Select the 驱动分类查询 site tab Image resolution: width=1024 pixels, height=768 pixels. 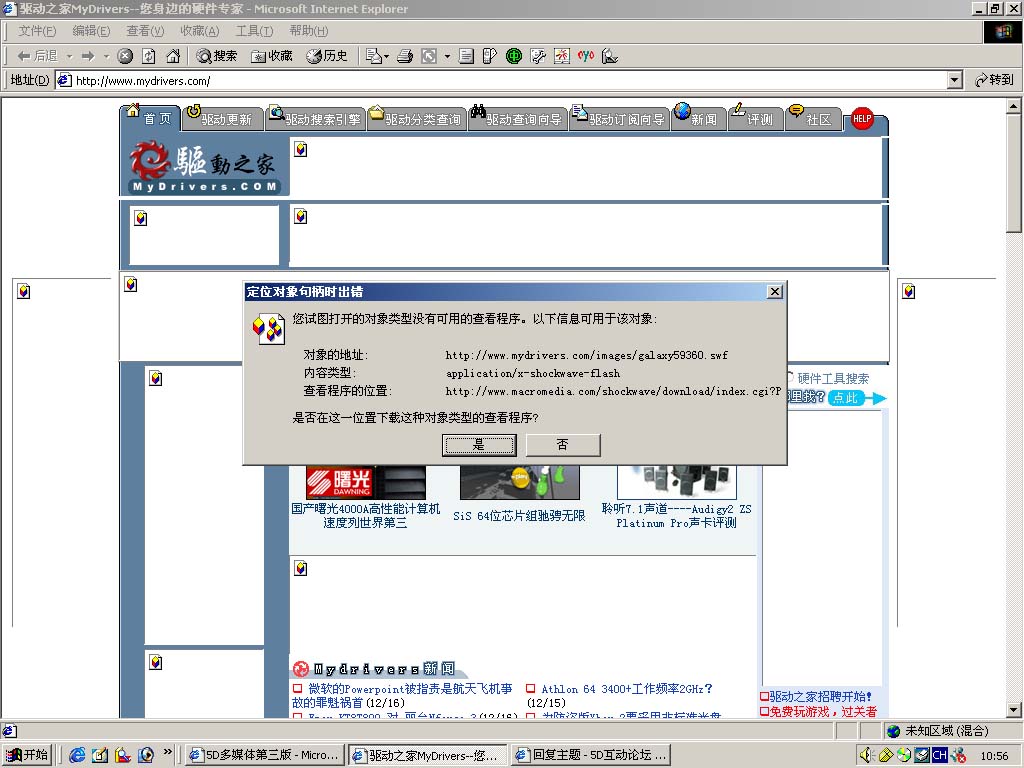pyautogui.click(x=416, y=119)
